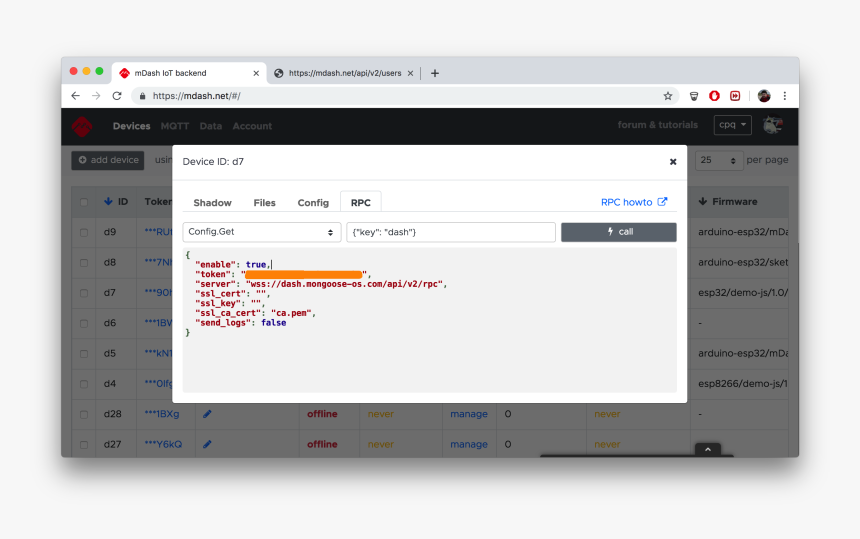Bookmark this page with the star icon
Image resolution: width=860 pixels, height=539 pixels.
(x=668, y=96)
